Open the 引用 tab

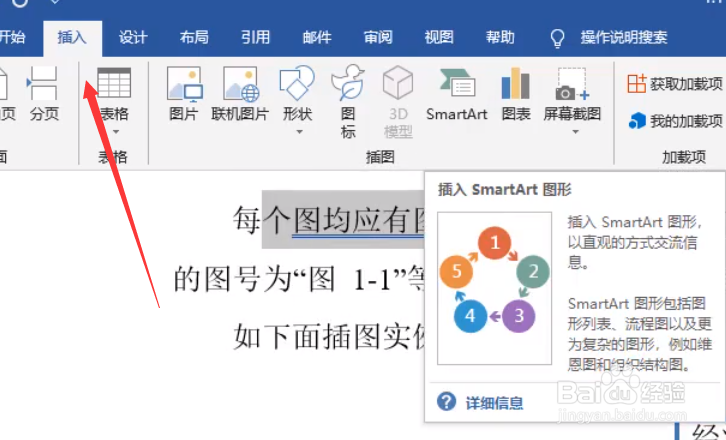coord(256,37)
